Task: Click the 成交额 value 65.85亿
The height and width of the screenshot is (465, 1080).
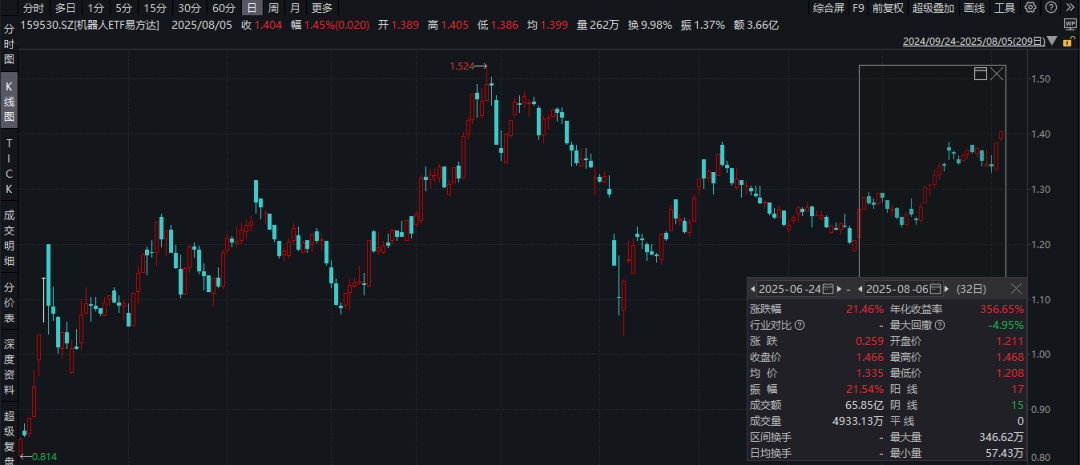Action: click(864, 405)
